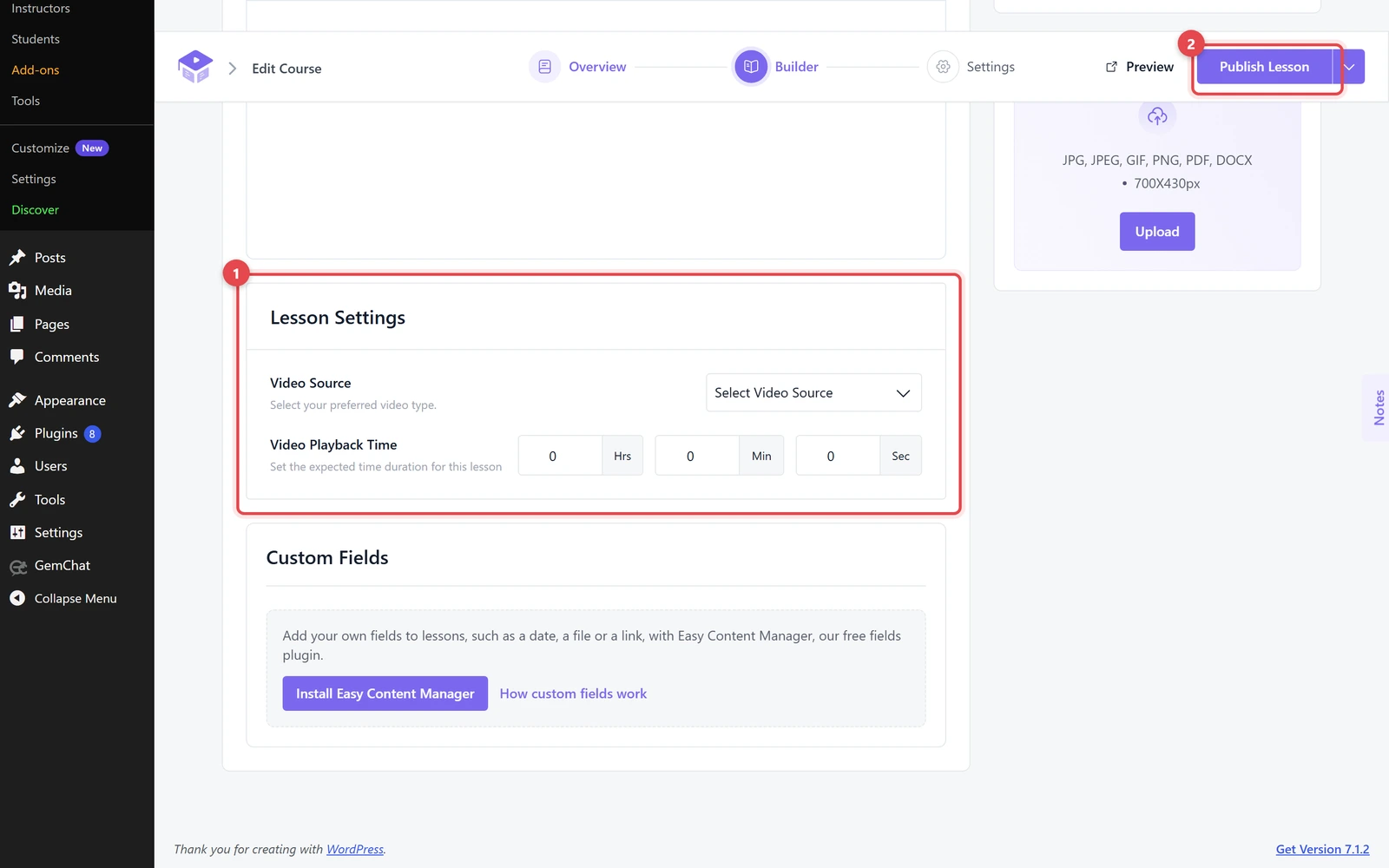Click the Comments bubble icon

coord(17,357)
